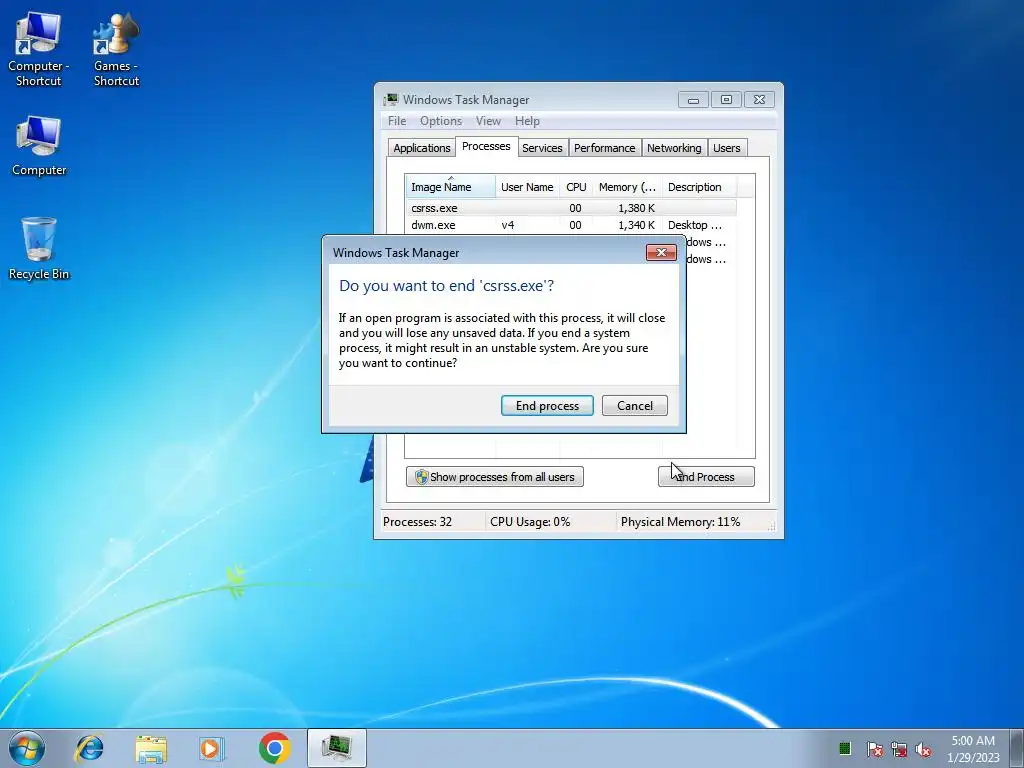Open the Help menu
1024x768 pixels.
(x=527, y=121)
